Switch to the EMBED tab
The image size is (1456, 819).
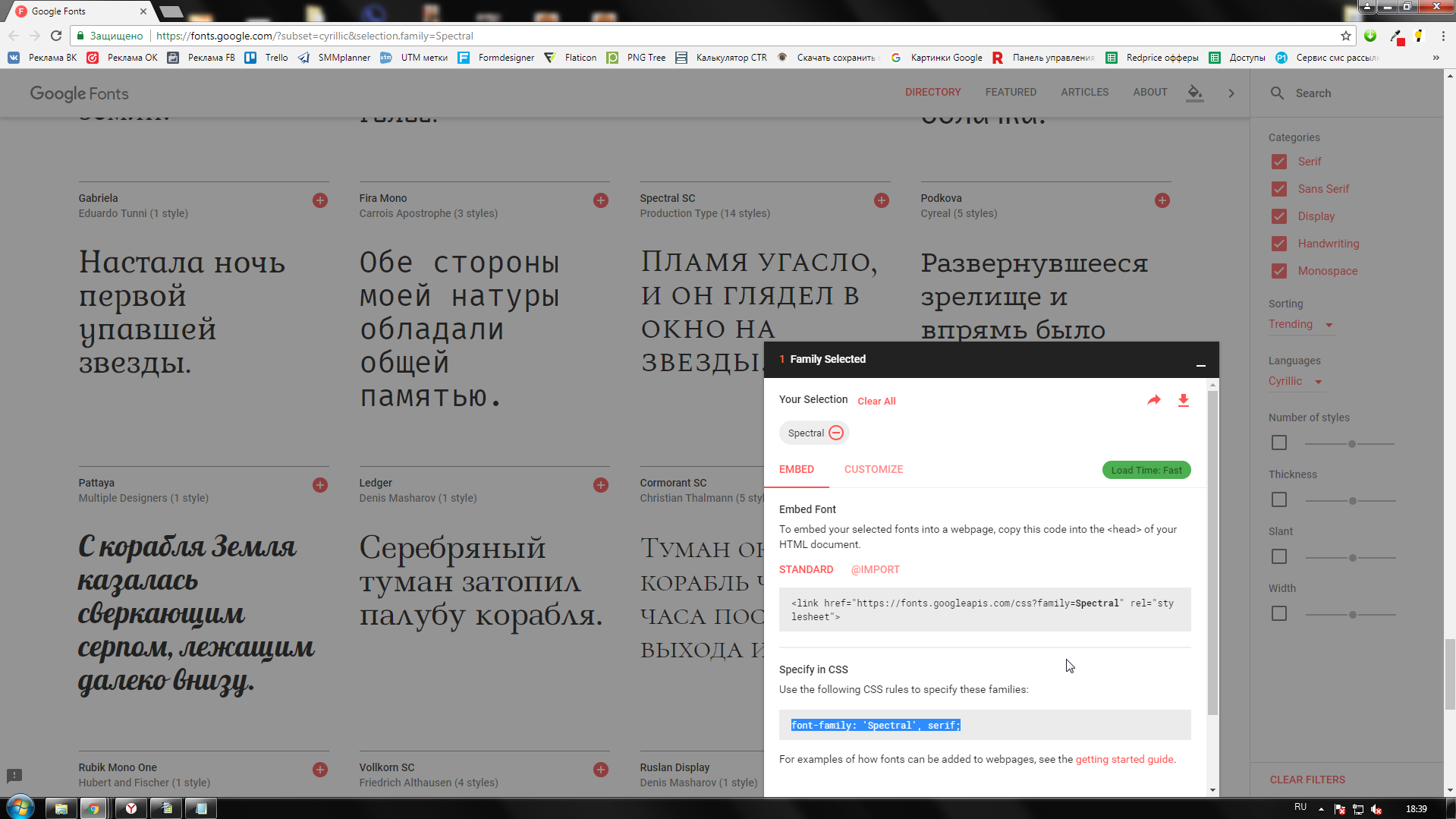click(x=796, y=469)
